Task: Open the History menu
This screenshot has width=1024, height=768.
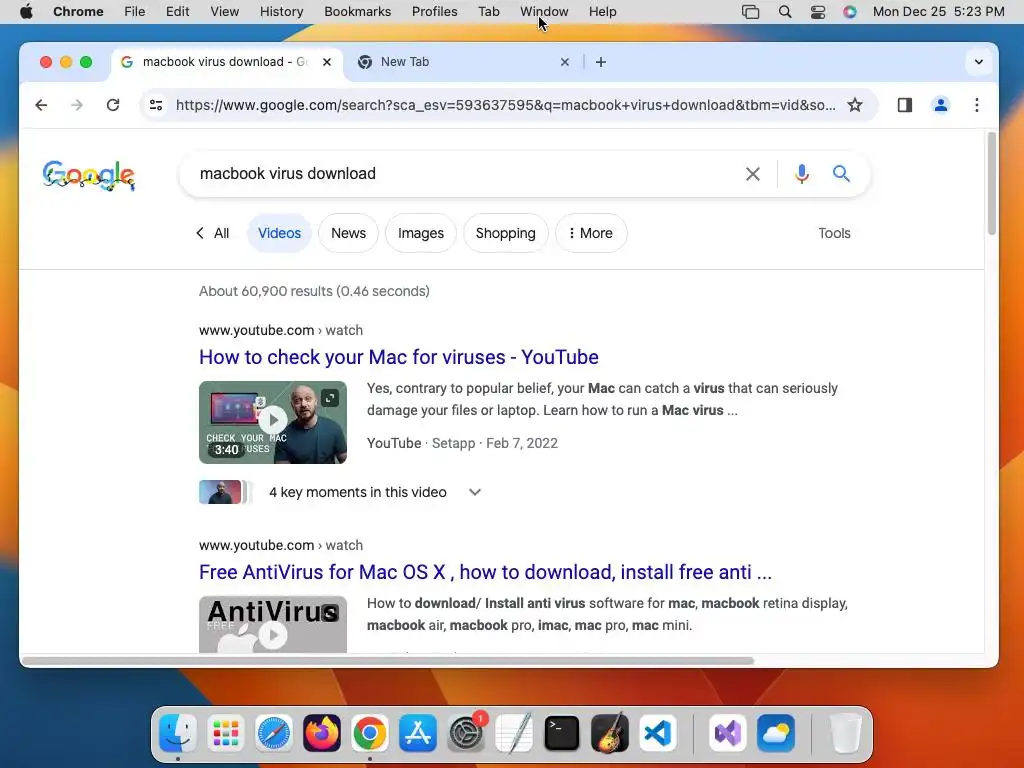Action: (x=281, y=12)
